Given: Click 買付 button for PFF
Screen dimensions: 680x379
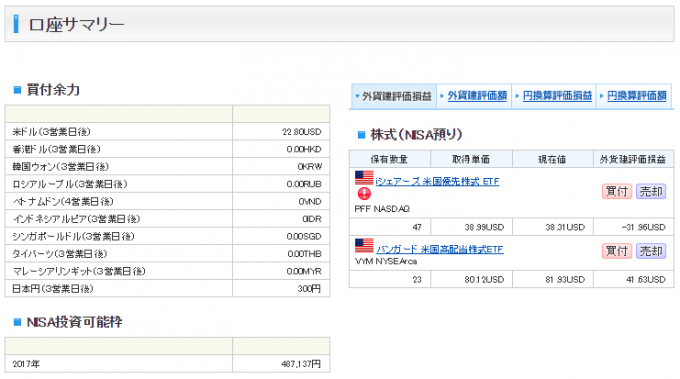Looking at the screenshot, I should [617, 191].
